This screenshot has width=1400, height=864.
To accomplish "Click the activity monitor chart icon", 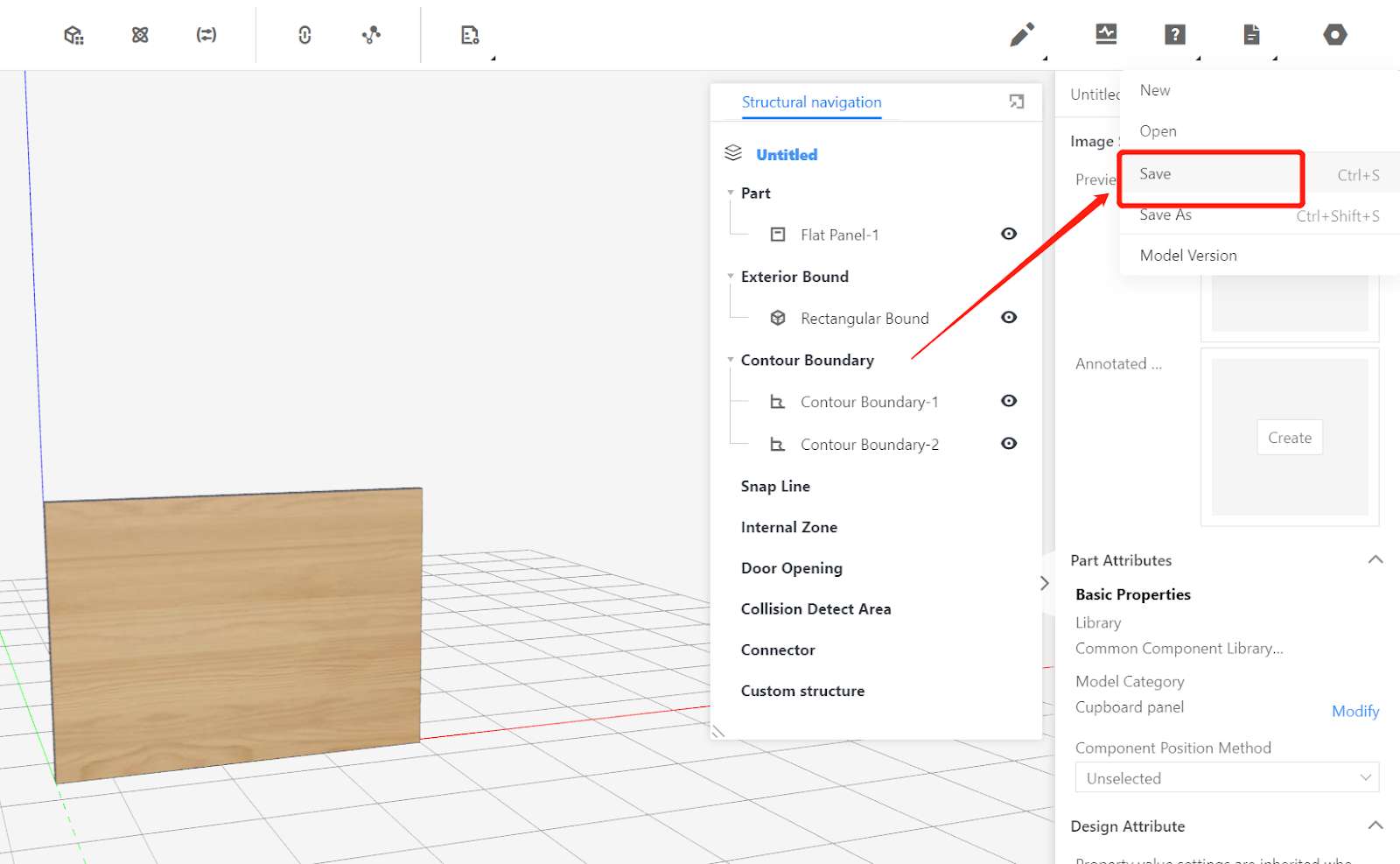I will pyautogui.click(x=1106, y=35).
